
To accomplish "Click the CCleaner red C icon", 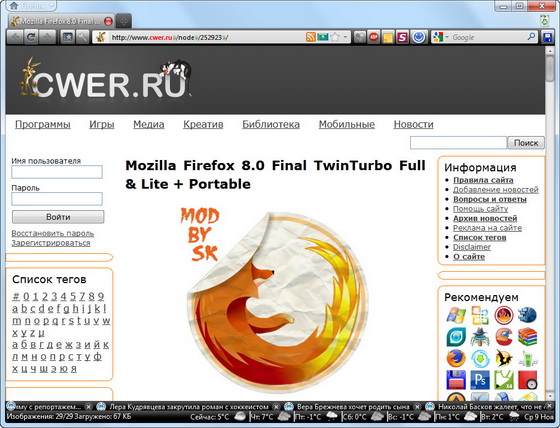I will coord(504,337).
